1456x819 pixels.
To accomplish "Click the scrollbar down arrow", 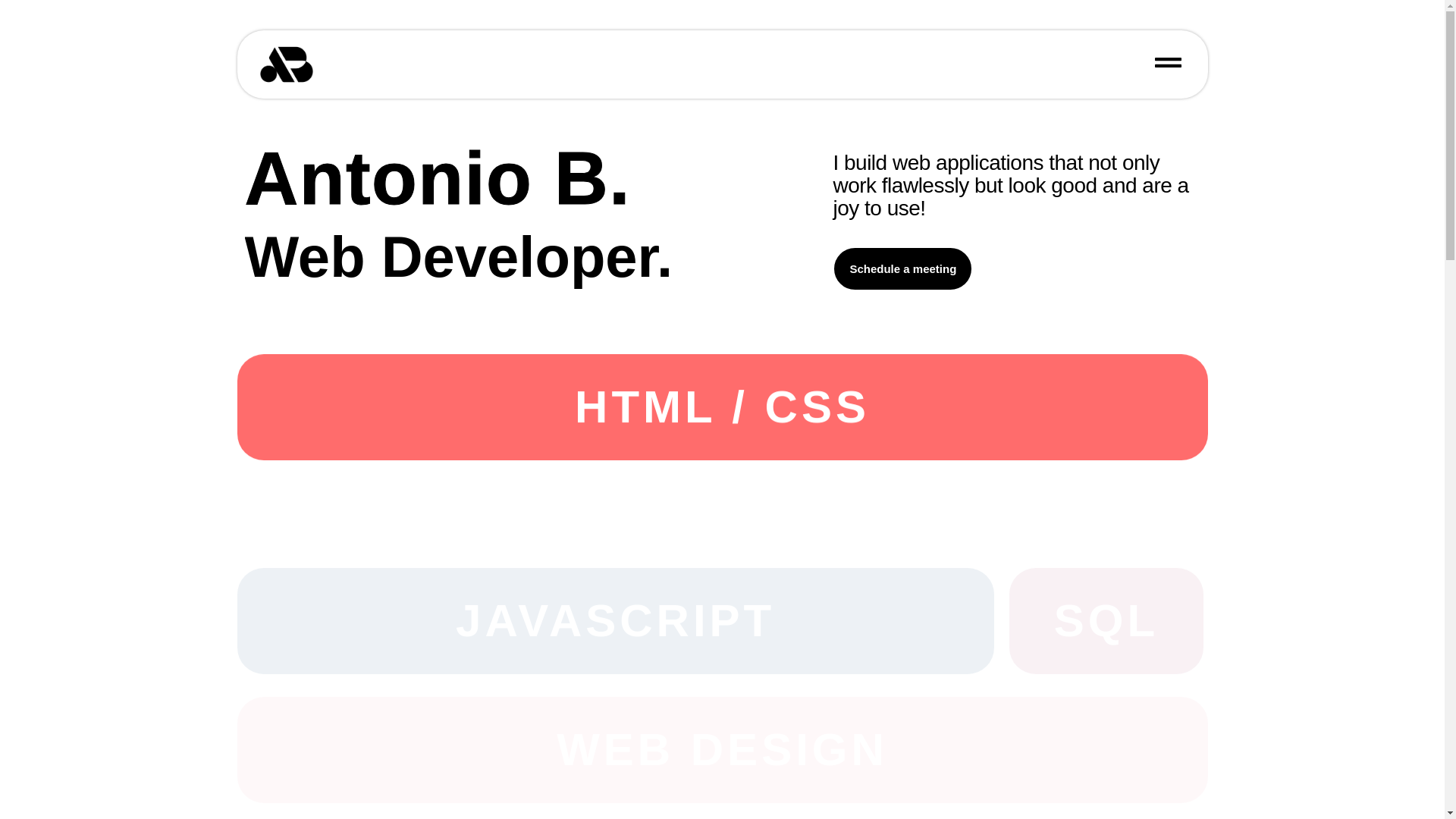I will click(1450, 813).
